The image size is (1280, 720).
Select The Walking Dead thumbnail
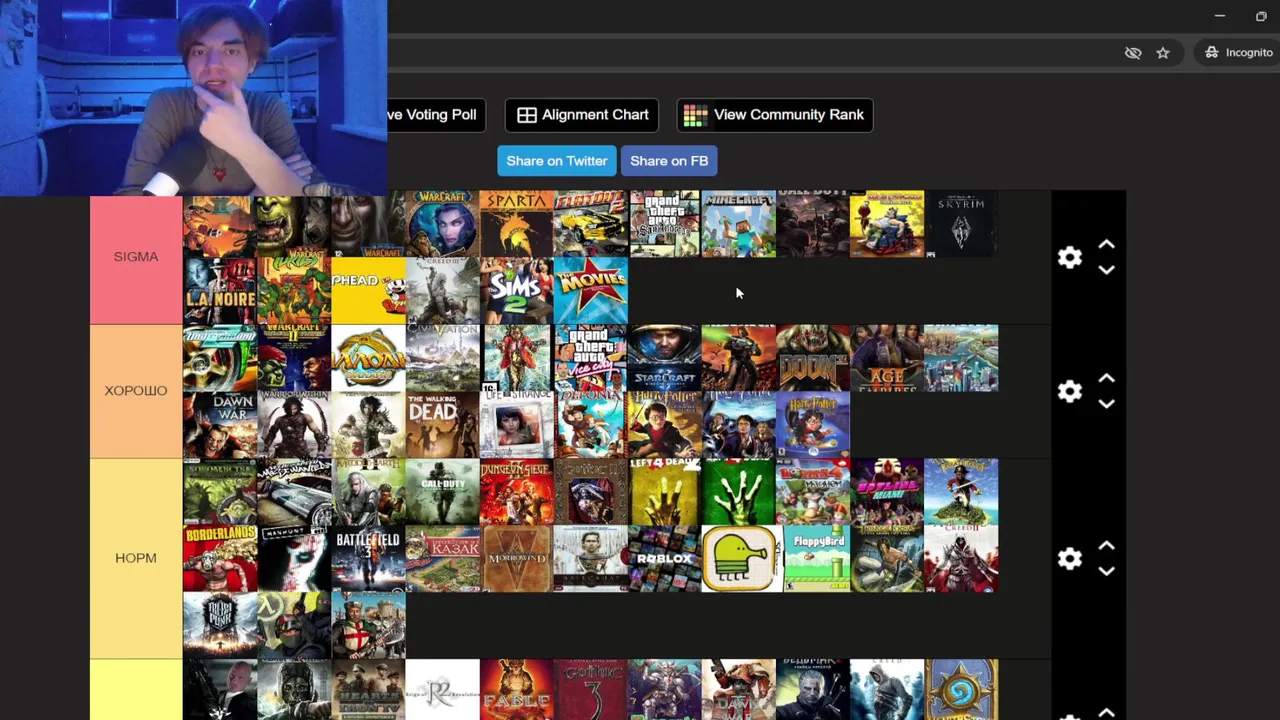pyautogui.click(x=442, y=425)
